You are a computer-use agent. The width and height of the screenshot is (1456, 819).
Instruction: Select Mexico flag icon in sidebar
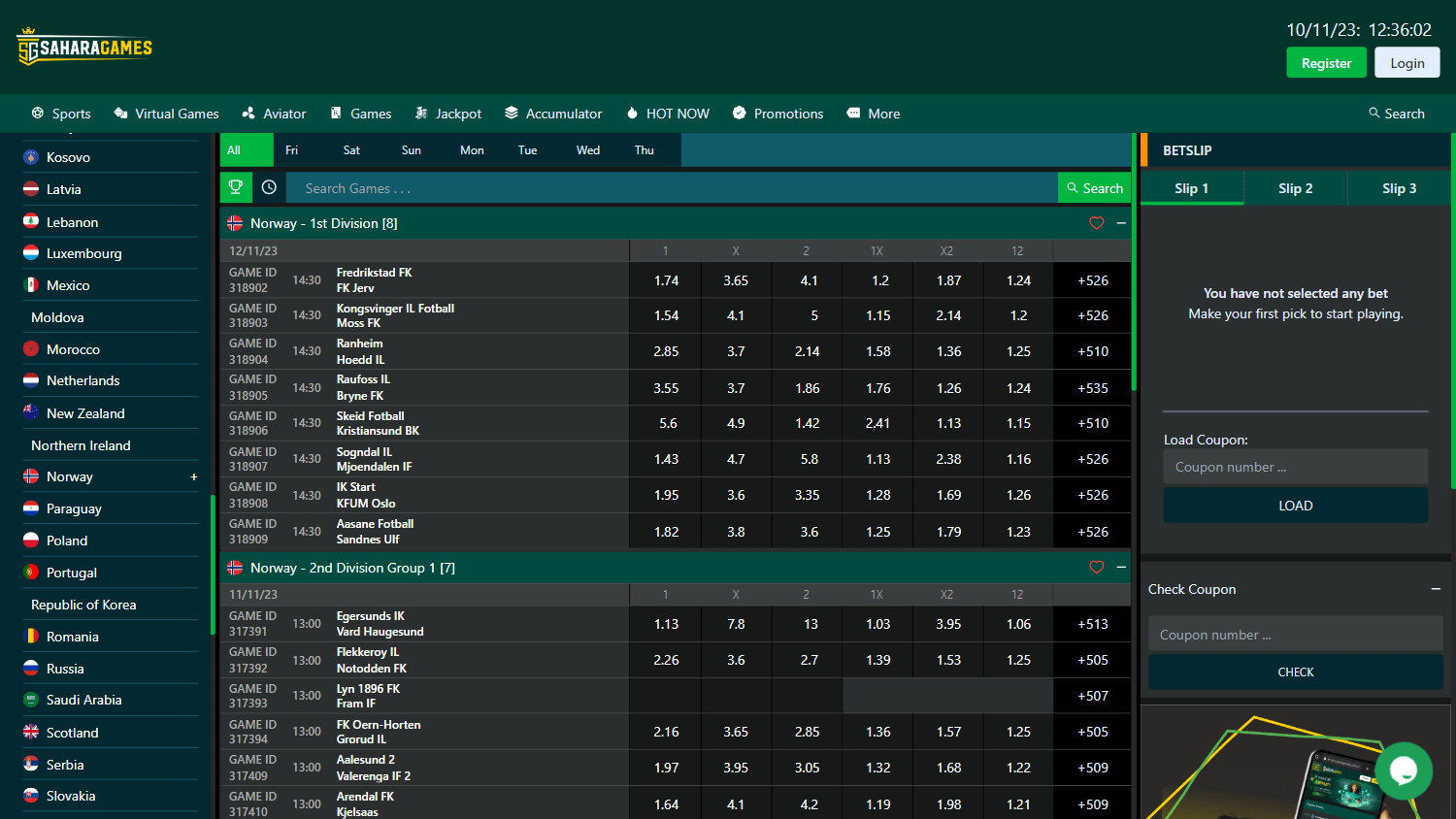pos(31,285)
